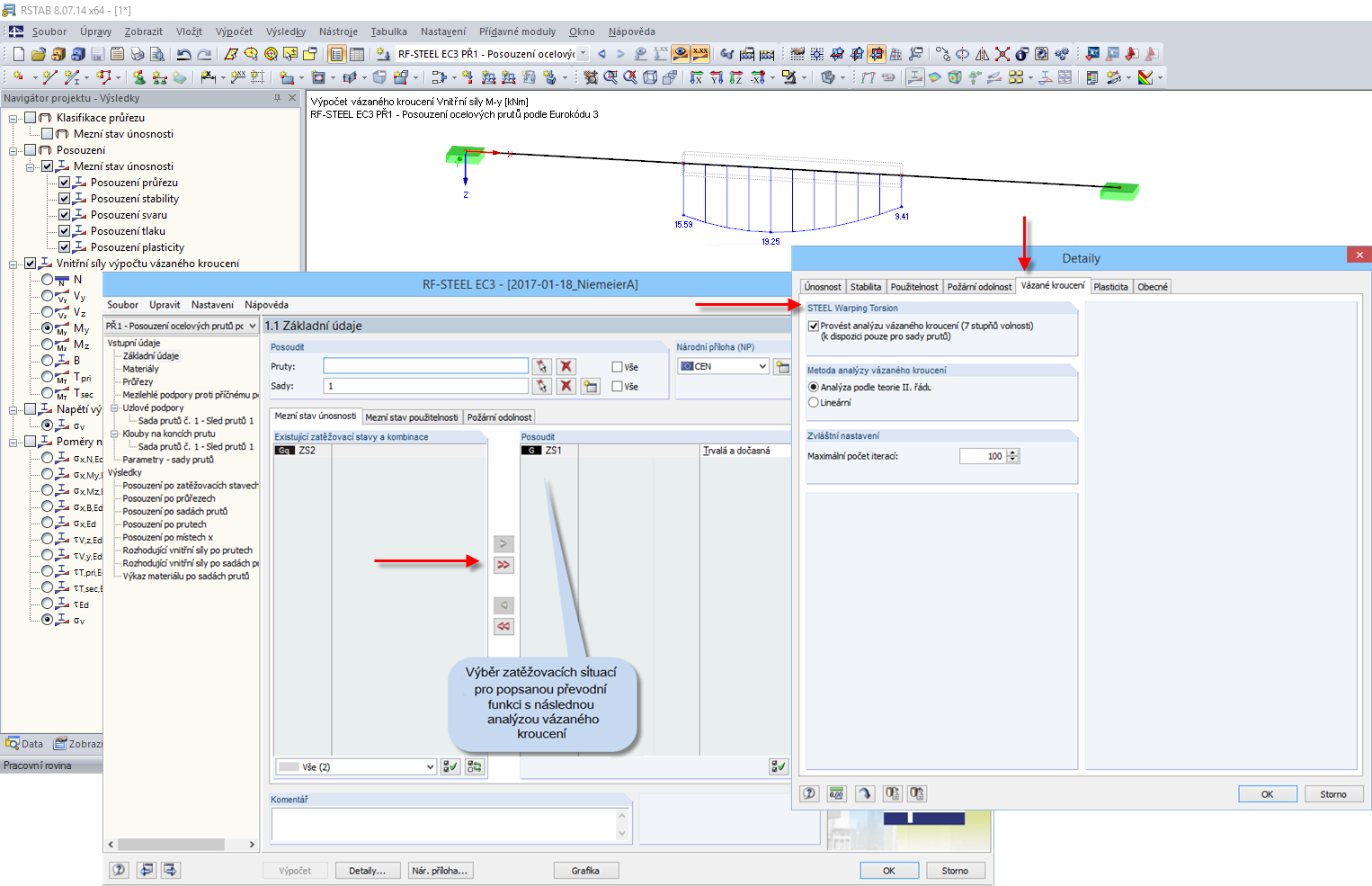Click the remove all double-arrow button
This screenshot has height=886, width=1372.
[x=503, y=626]
